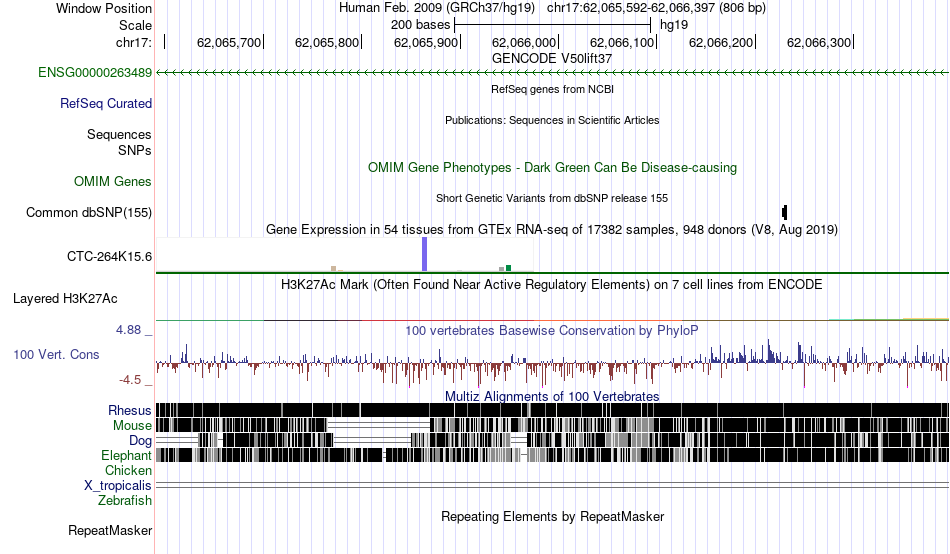Select the Rhesus alignment row label
Viewport: 950px width, 554px height.
(x=130, y=410)
